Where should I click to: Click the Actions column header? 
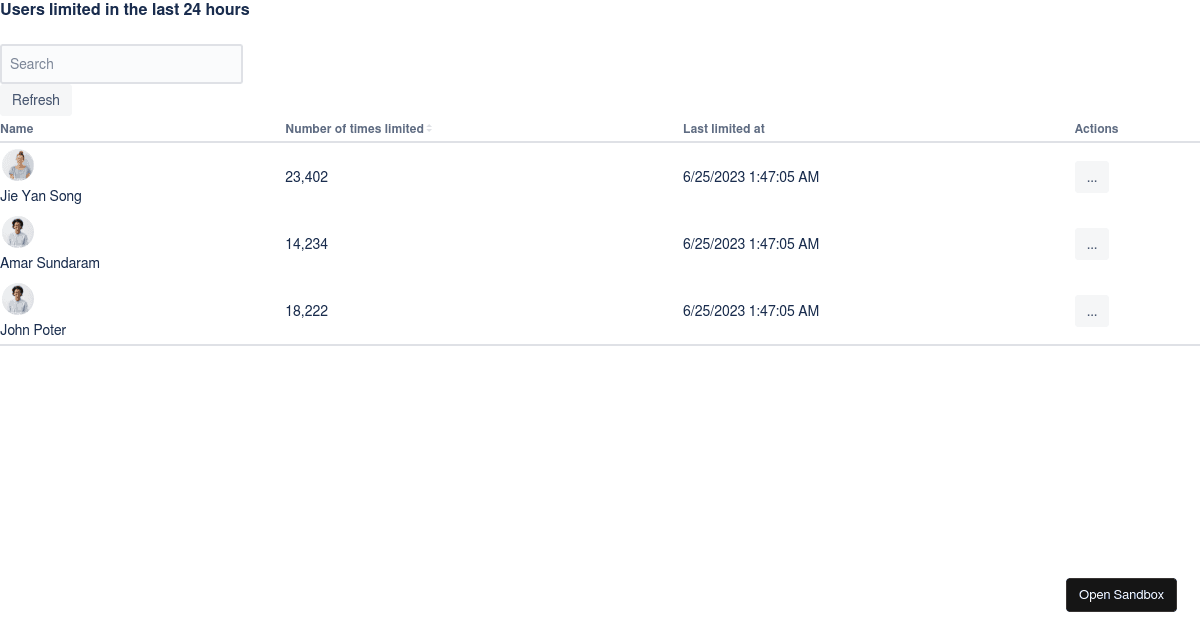[x=1096, y=129]
